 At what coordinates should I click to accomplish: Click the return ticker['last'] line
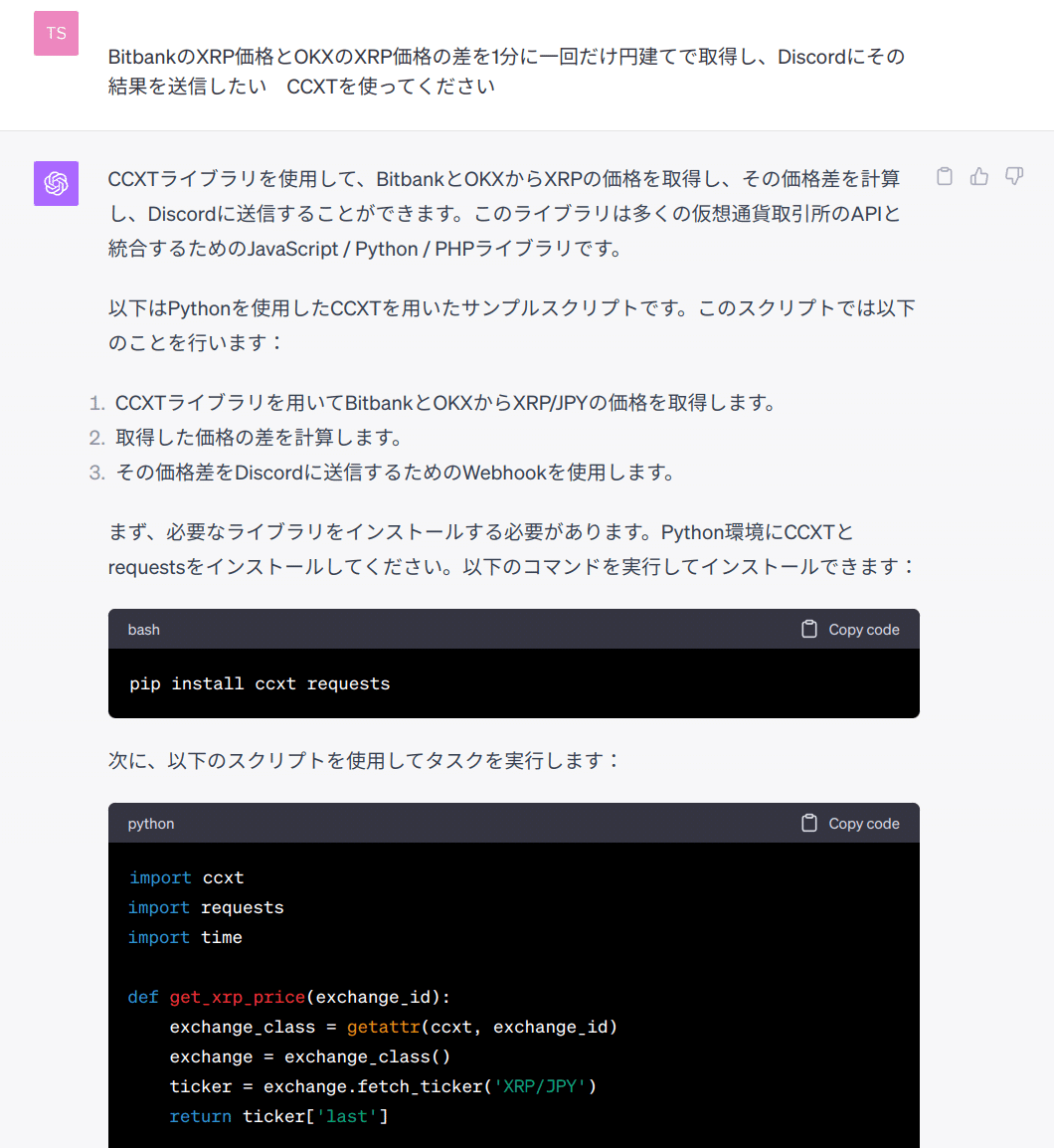(277, 1115)
